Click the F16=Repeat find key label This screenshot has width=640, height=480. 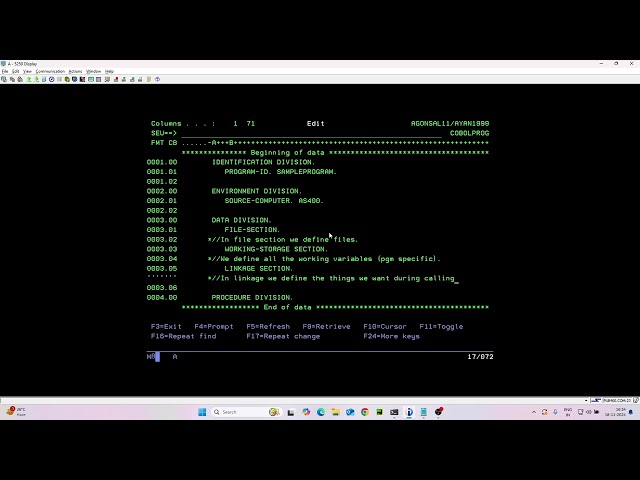point(183,336)
